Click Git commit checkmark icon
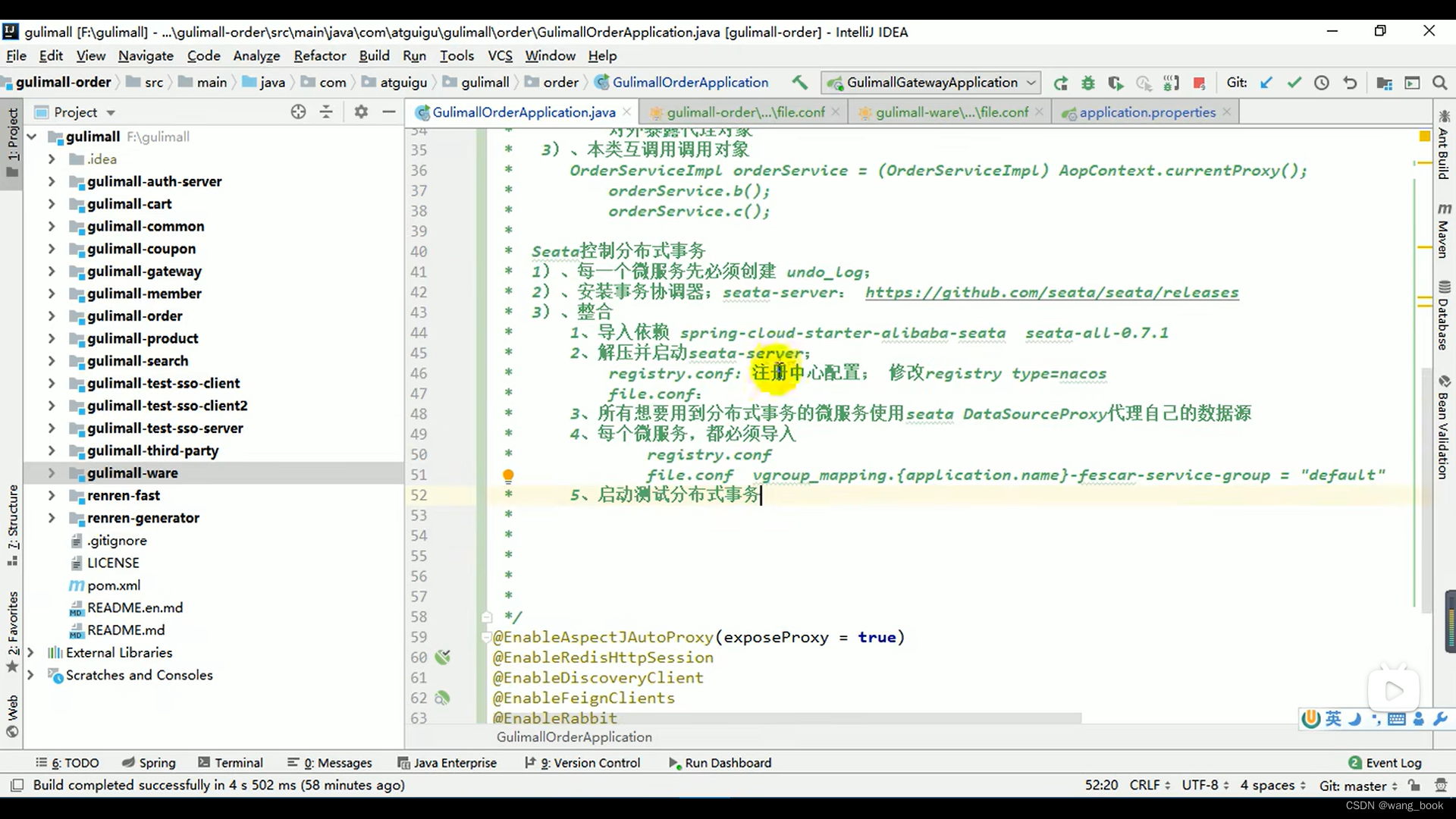The height and width of the screenshot is (819, 1456). [x=1294, y=83]
